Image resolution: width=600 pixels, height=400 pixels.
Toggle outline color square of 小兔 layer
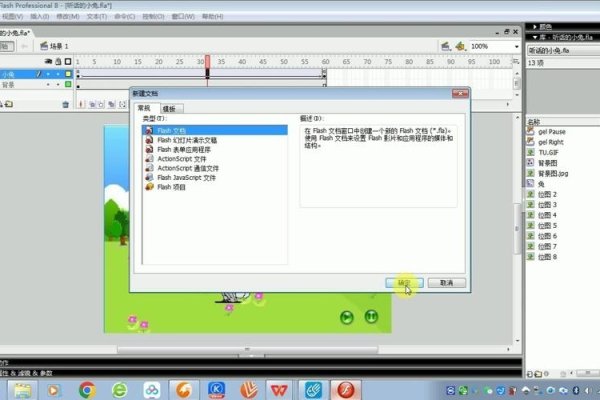point(68,74)
